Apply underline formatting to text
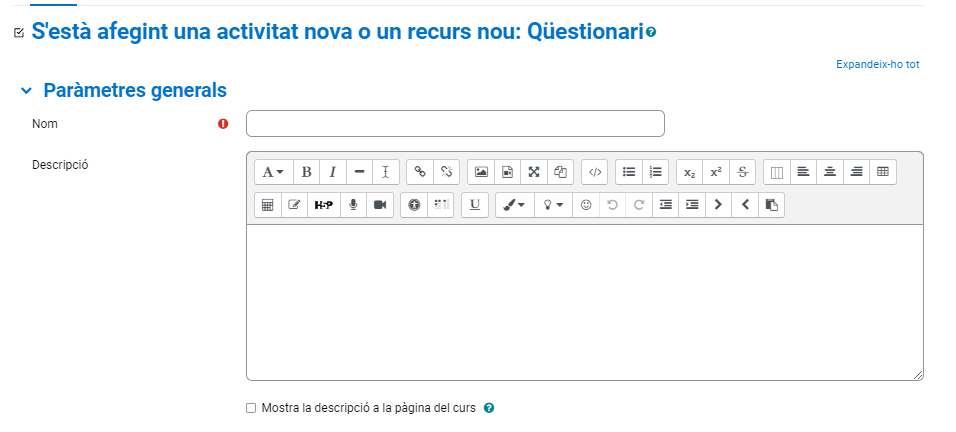The width and height of the screenshot is (956, 432). [475, 205]
